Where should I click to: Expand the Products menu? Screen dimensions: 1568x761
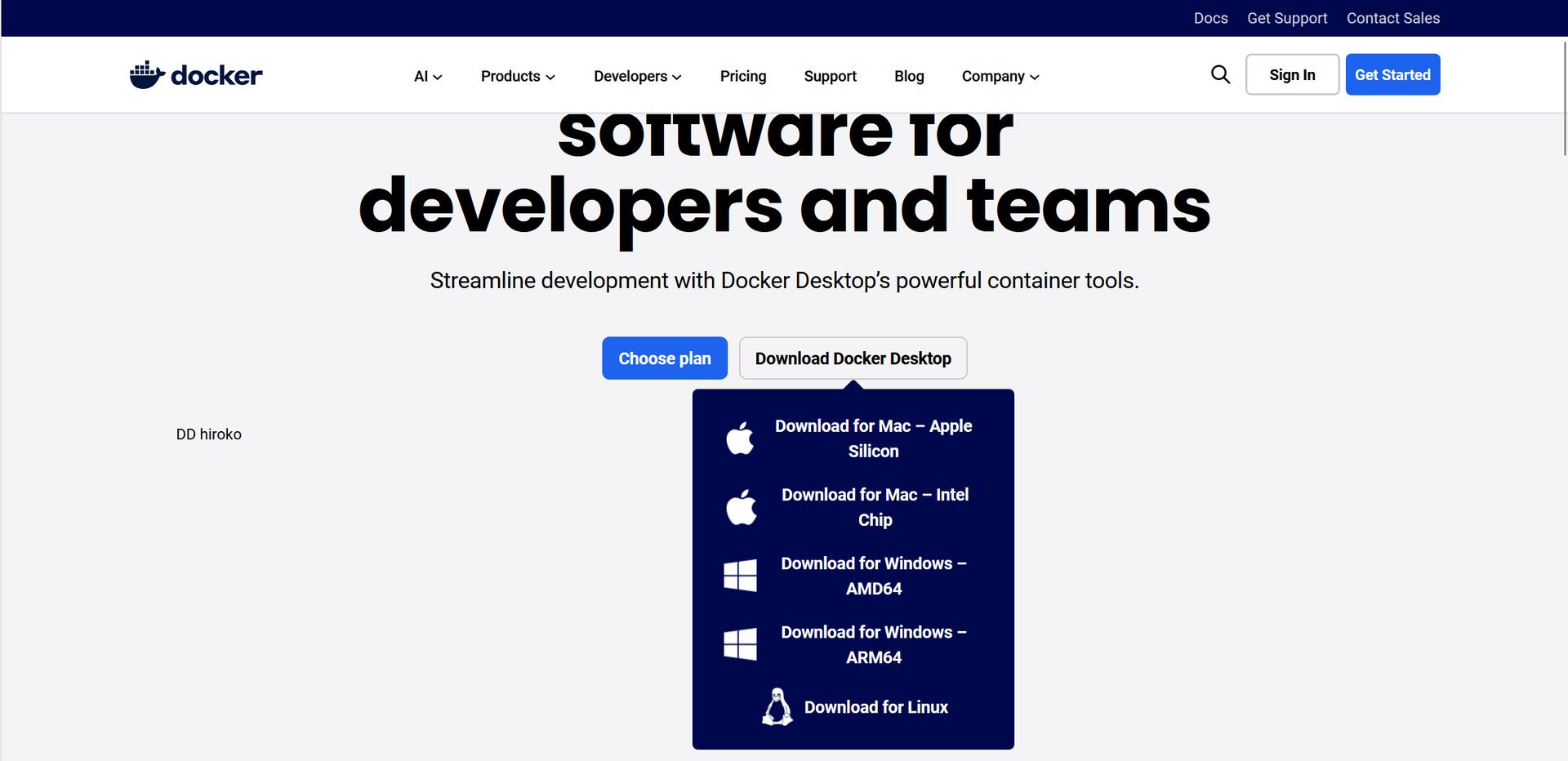pyautogui.click(x=518, y=76)
